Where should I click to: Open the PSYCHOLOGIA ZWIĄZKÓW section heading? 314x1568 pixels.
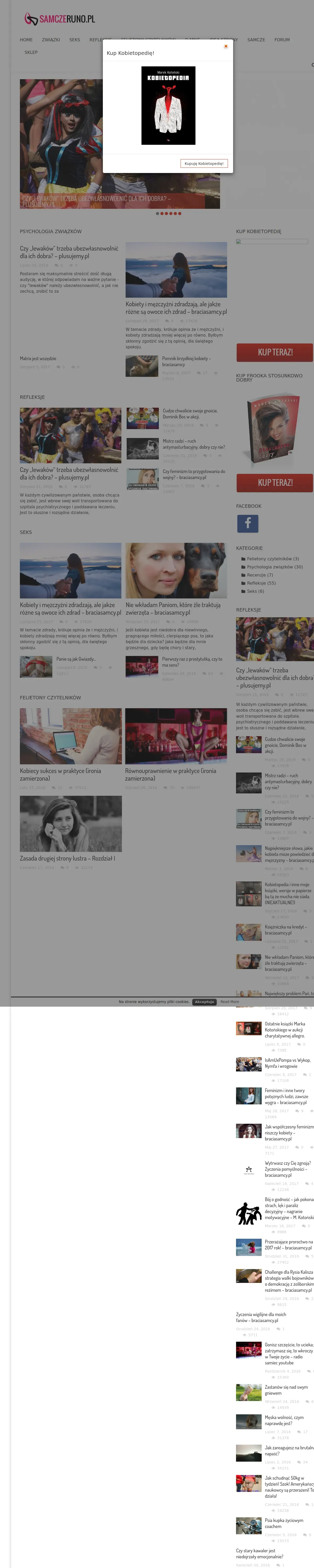tap(51, 231)
